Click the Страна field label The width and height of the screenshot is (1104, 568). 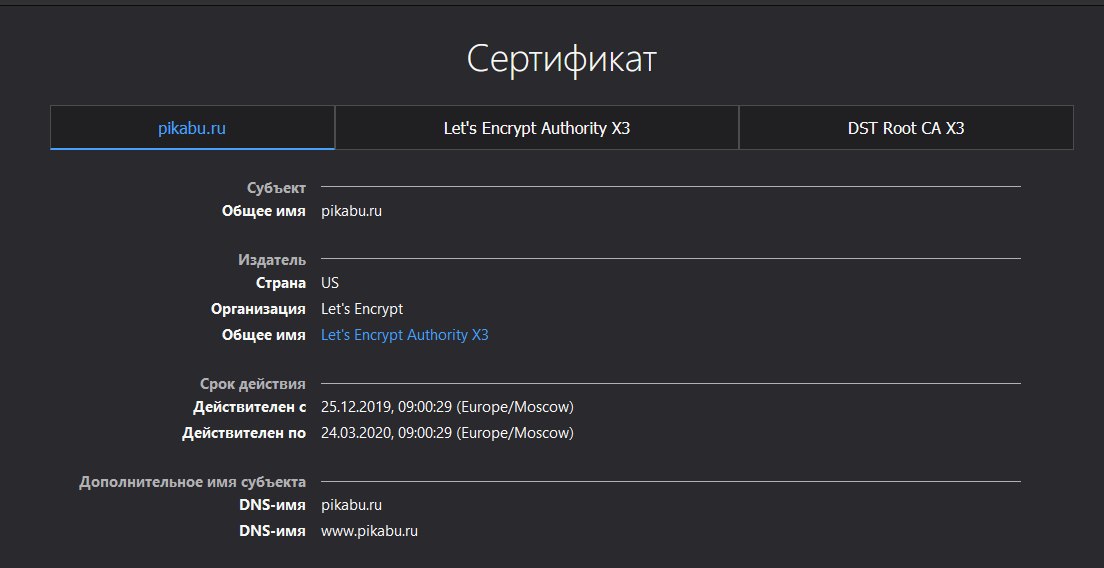click(281, 283)
